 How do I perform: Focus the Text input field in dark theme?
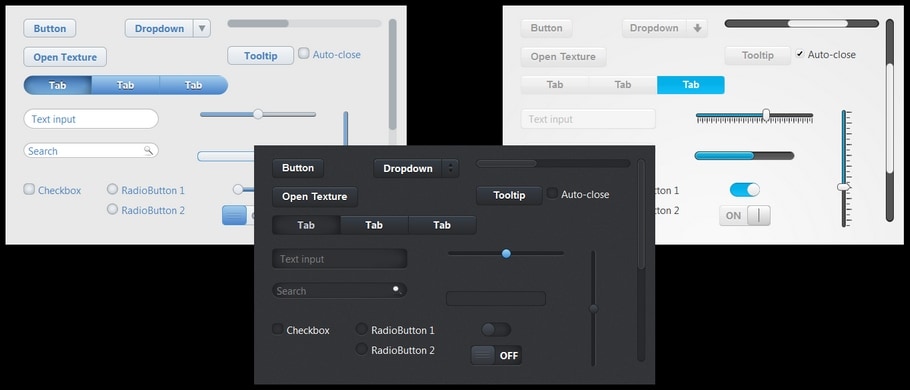(x=340, y=259)
